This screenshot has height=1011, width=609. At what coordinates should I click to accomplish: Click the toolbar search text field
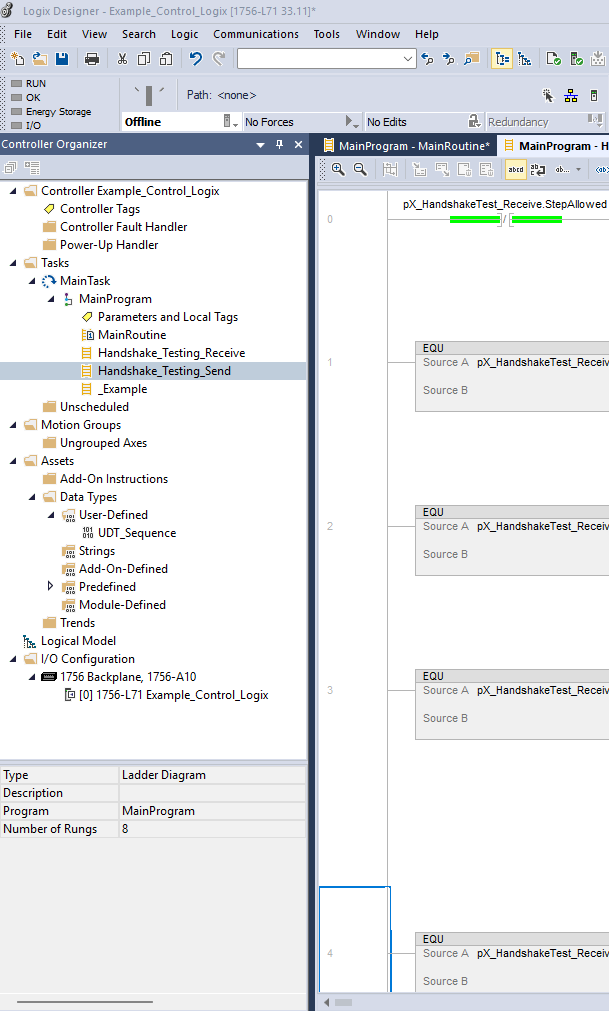pyautogui.click(x=320, y=60)
